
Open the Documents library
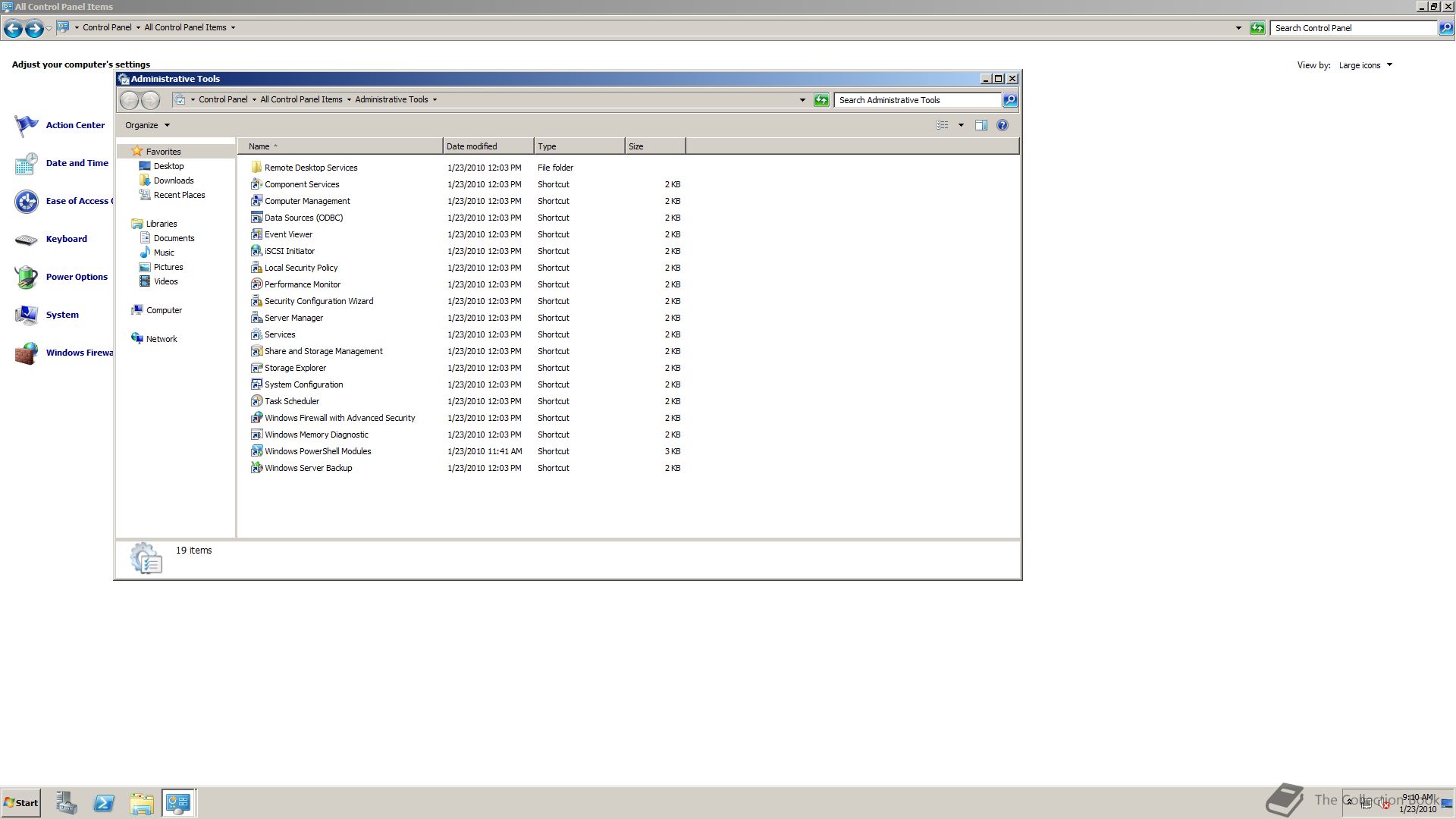[174, 238]
